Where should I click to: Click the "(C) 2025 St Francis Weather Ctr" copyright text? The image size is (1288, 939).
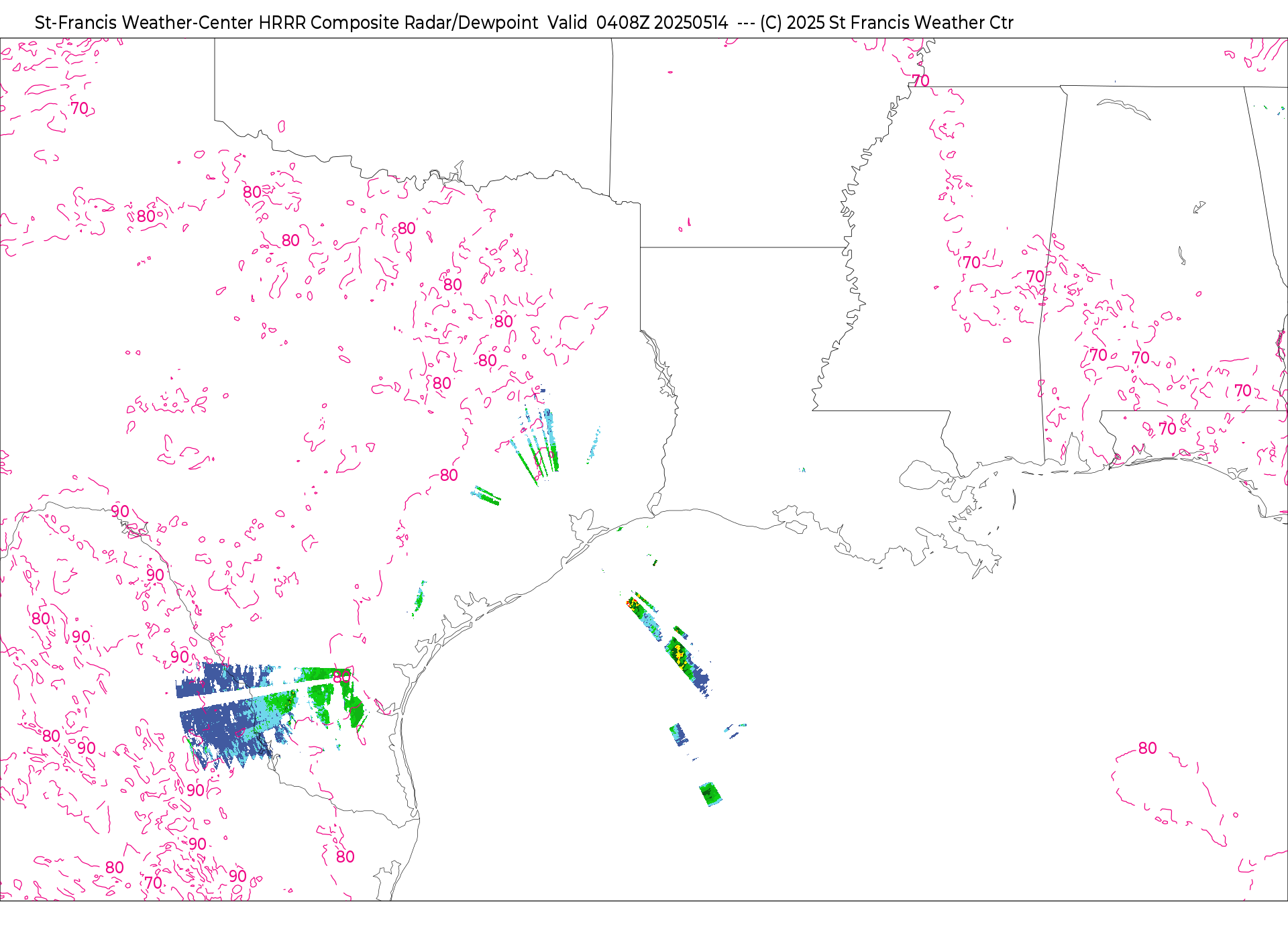886,23
